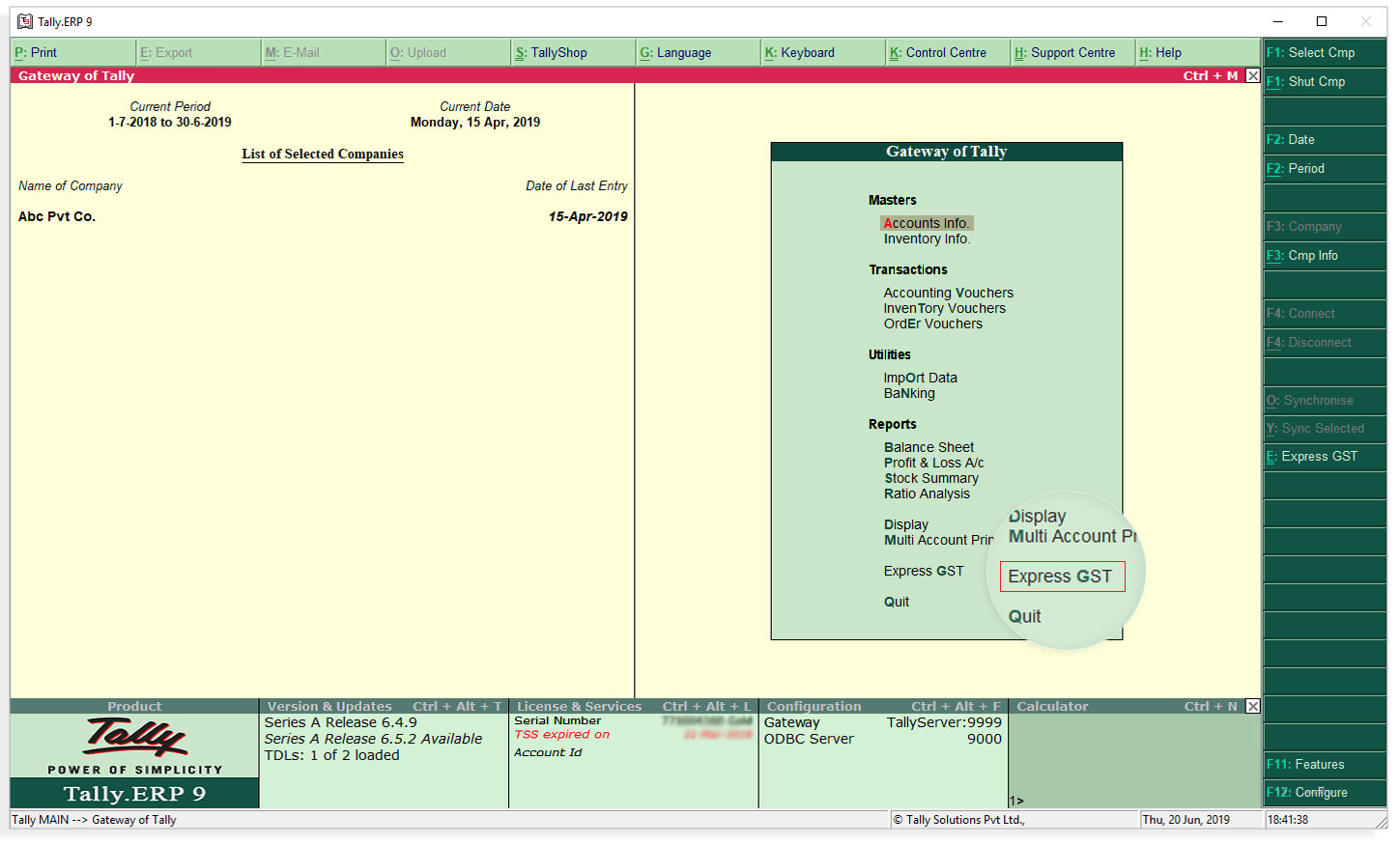Select Accounts Info. under Masters

click(x=927, y=223)
